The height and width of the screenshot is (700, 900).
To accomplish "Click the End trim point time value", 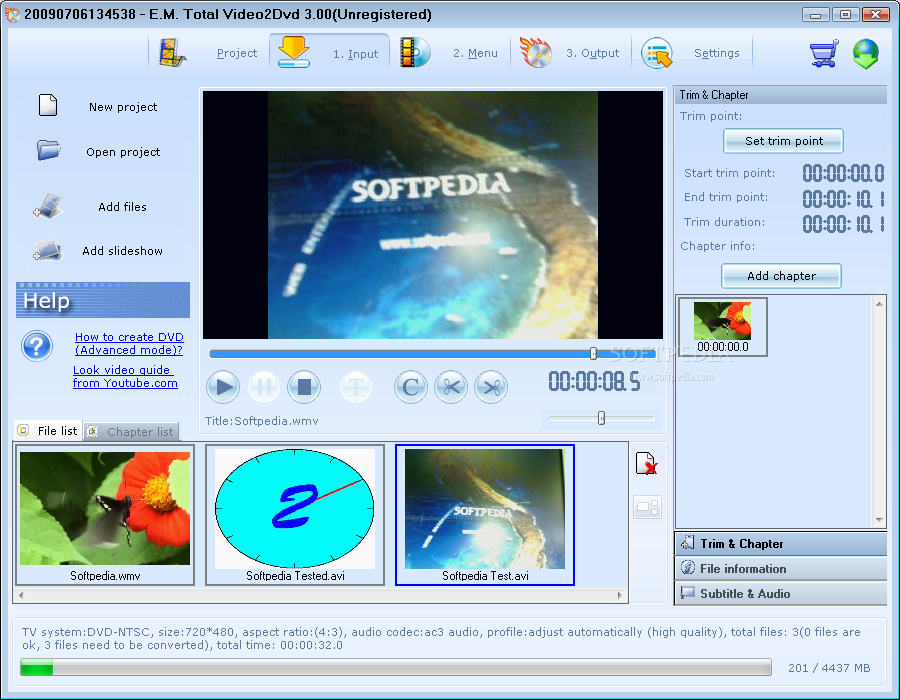I will pyautogui.click(x=843, y=199).
